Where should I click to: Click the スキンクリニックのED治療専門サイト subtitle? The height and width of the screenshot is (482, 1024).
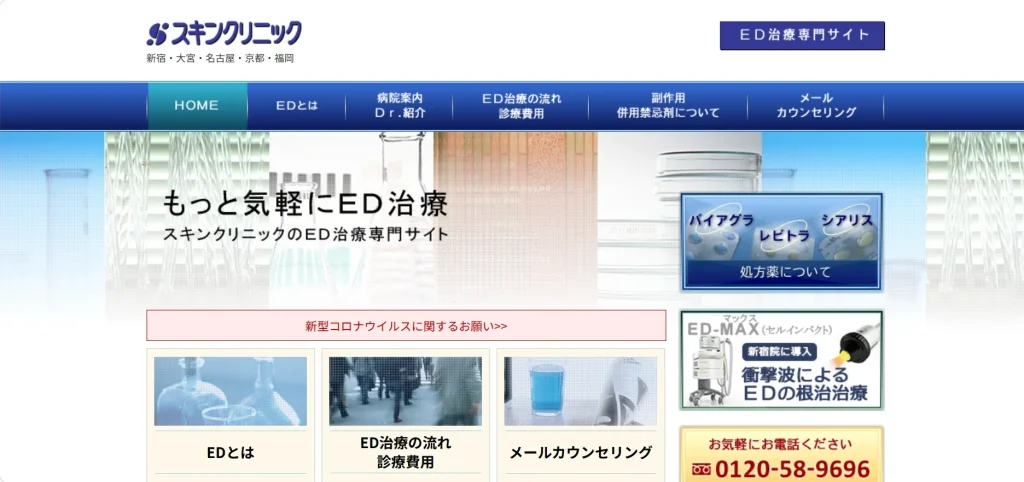click(306, 234)
